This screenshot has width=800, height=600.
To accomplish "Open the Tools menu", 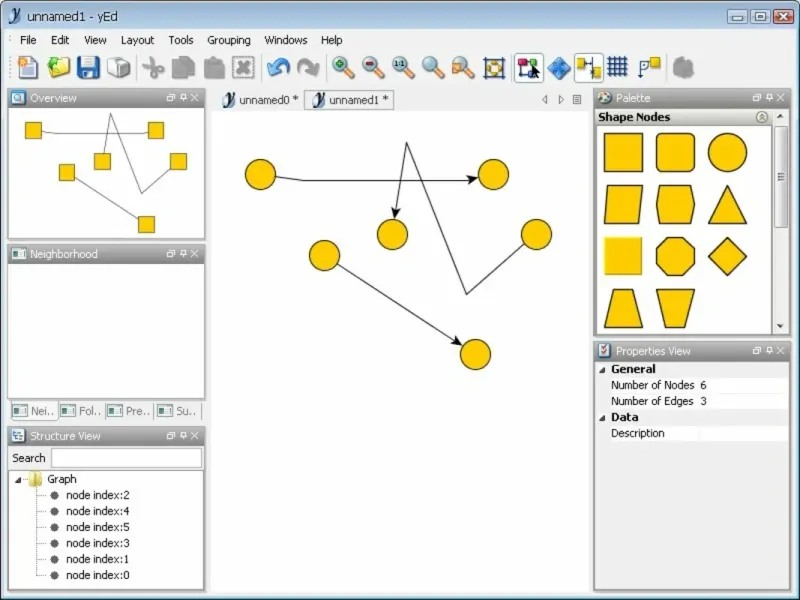I will (181, 40).
